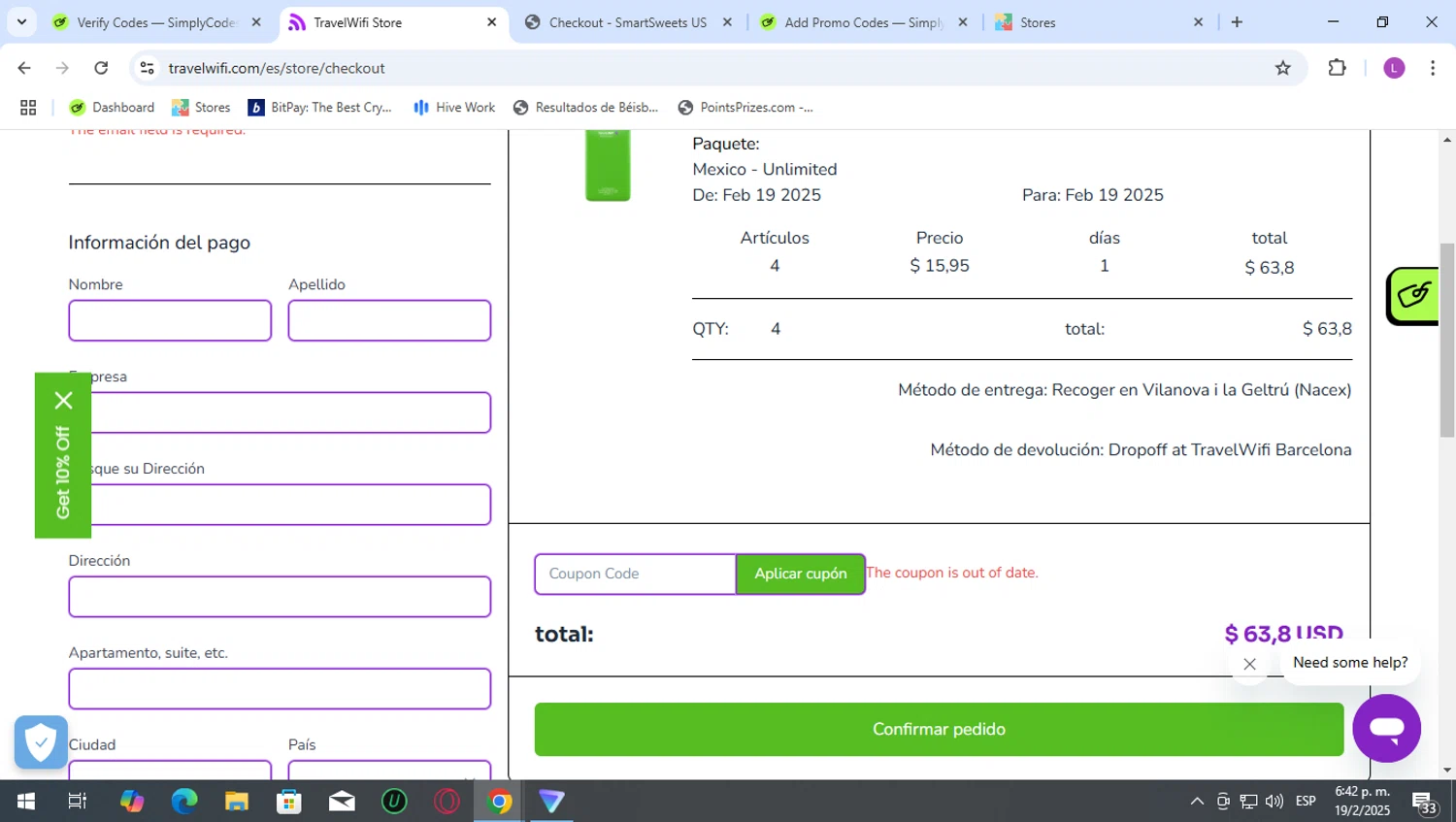1456x822 pixels.
Task: Open the Dashboard bookmark
Action: click(112, 108)
